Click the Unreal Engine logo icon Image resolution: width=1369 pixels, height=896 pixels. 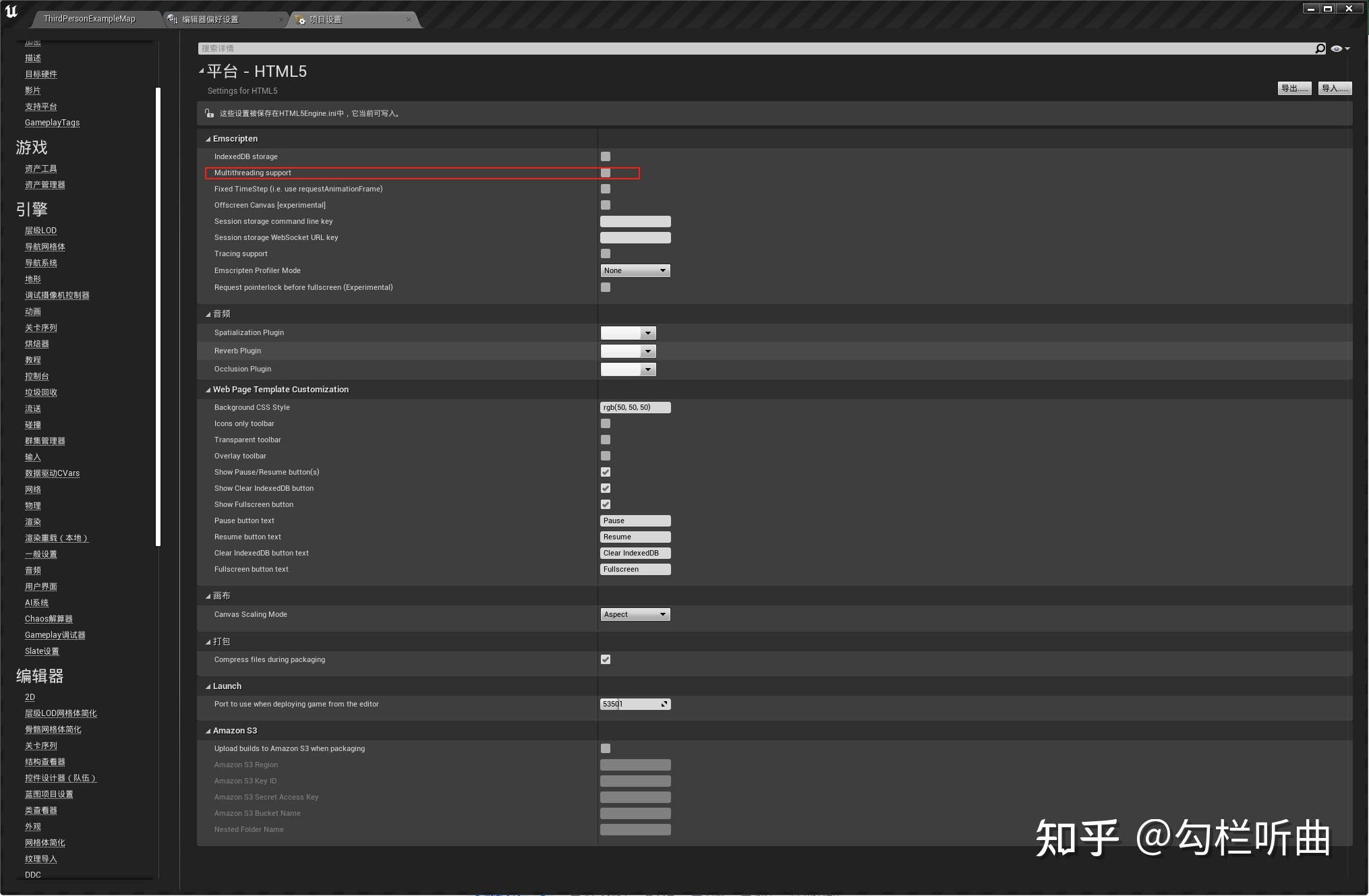pos(12,11)
